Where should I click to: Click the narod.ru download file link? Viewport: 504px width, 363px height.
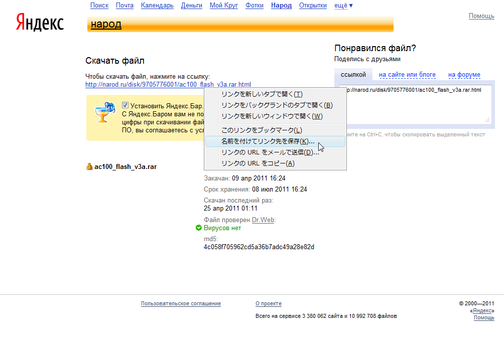click(168, 84)
